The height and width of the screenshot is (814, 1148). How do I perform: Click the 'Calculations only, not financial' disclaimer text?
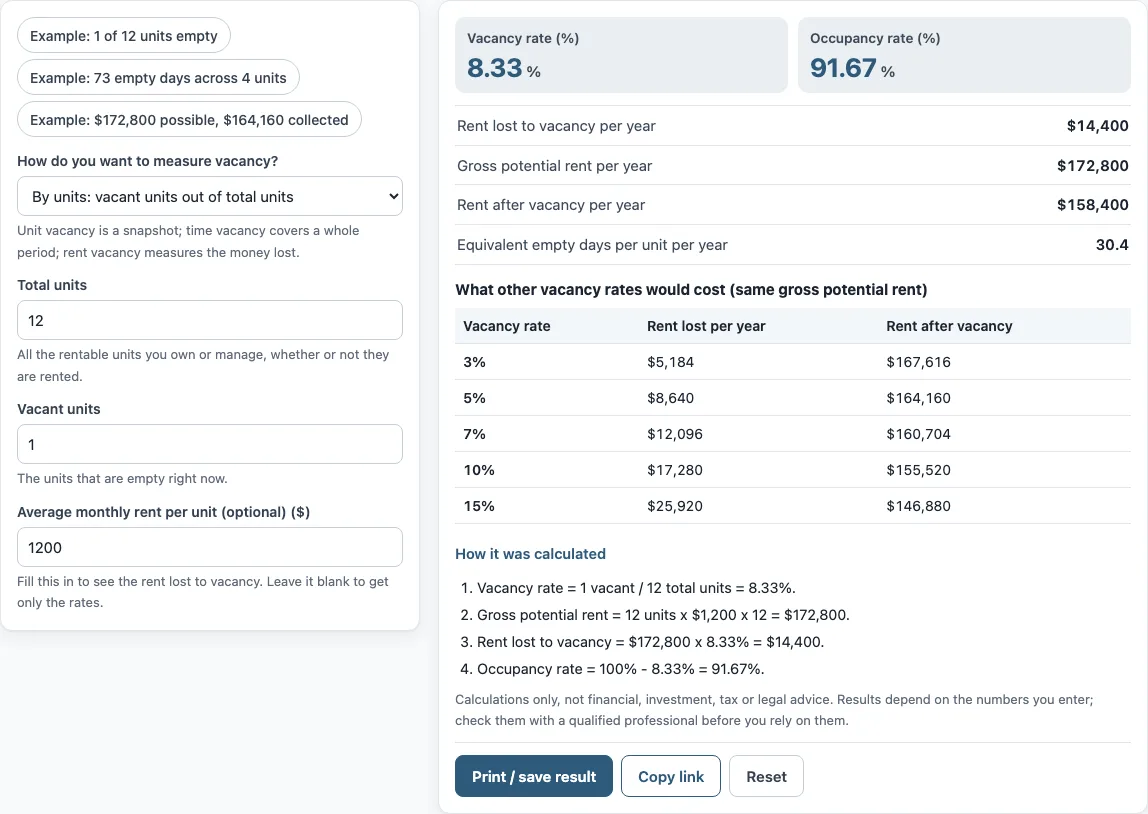pos(774,709)
